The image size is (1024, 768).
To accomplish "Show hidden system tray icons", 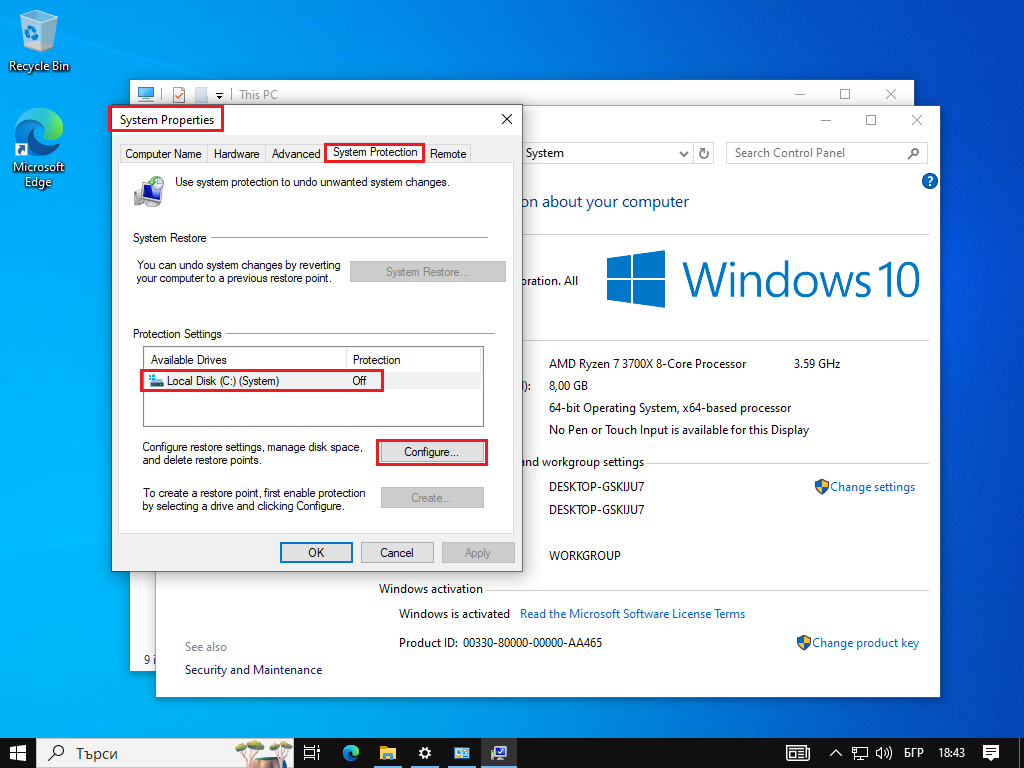I will [x=835, y=753].
